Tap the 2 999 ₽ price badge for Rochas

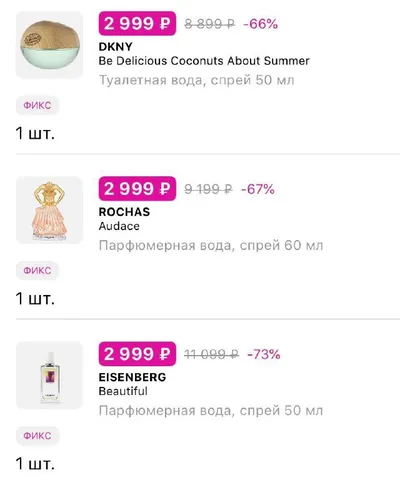click(x=137, y=189)
